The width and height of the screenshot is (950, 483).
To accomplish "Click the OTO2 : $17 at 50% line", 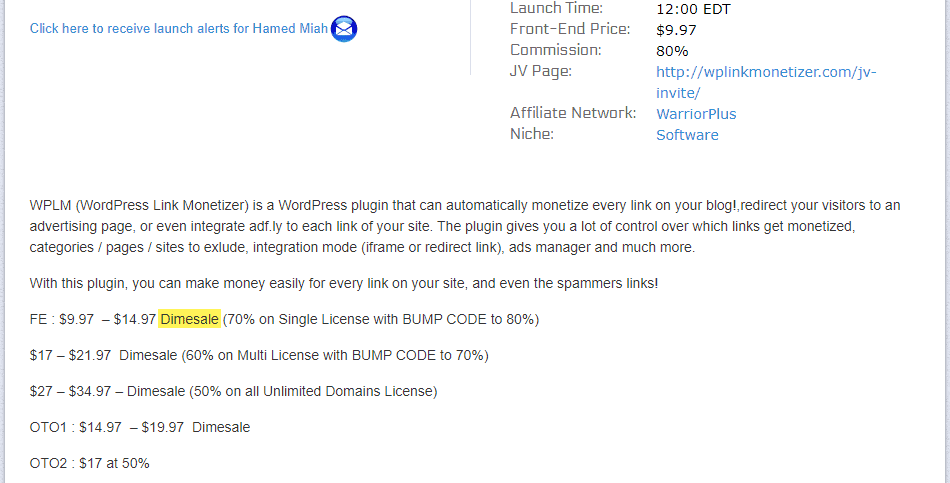I will [x=90, y=464].
